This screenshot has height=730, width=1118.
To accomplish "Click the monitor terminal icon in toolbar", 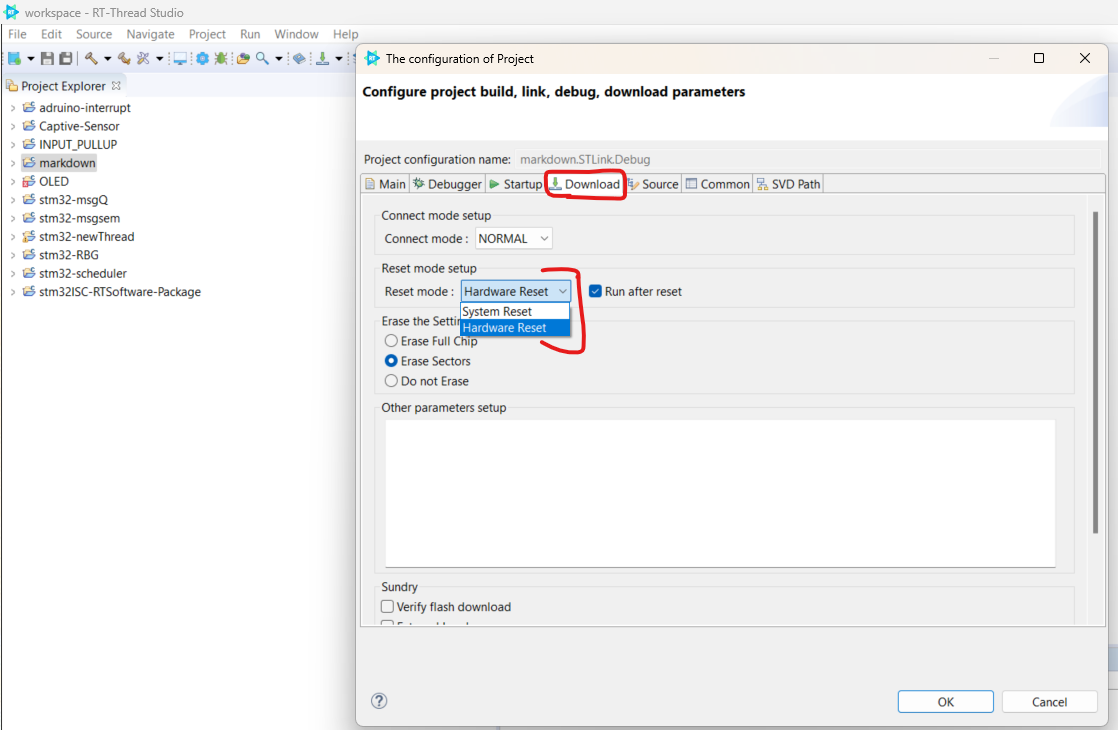I will pos(180,59).
